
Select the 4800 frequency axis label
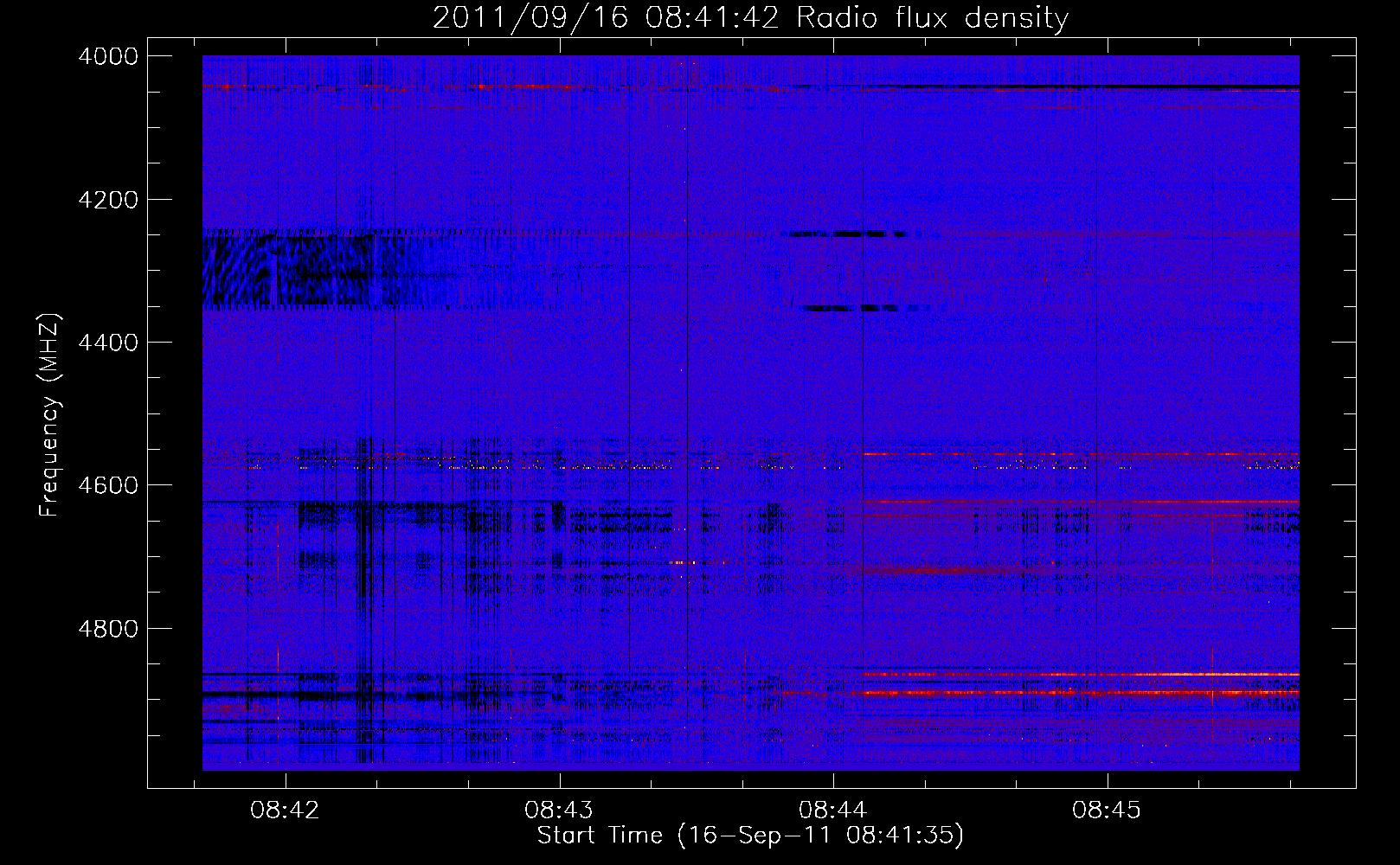(108, 628)
